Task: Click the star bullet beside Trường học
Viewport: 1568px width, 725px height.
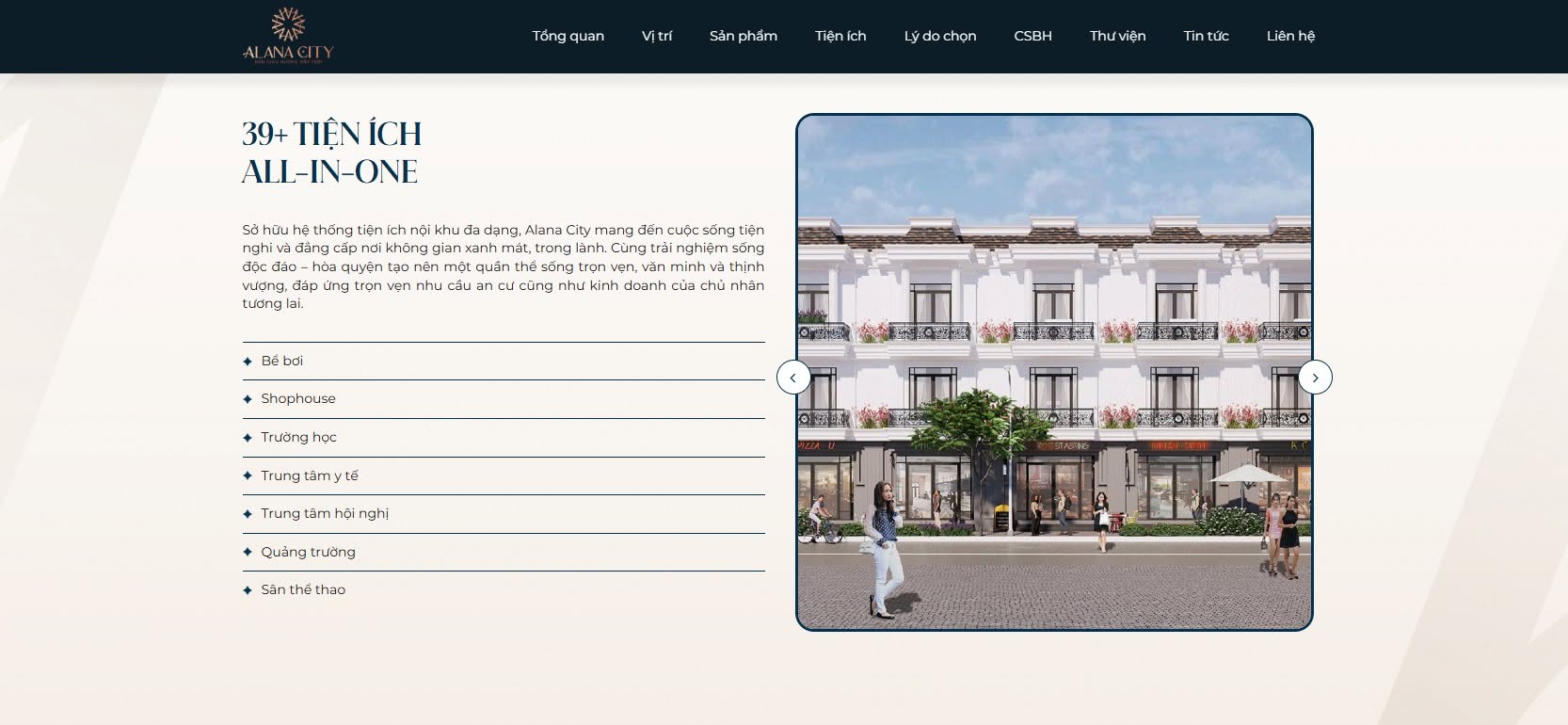Action: click(248, 438)
